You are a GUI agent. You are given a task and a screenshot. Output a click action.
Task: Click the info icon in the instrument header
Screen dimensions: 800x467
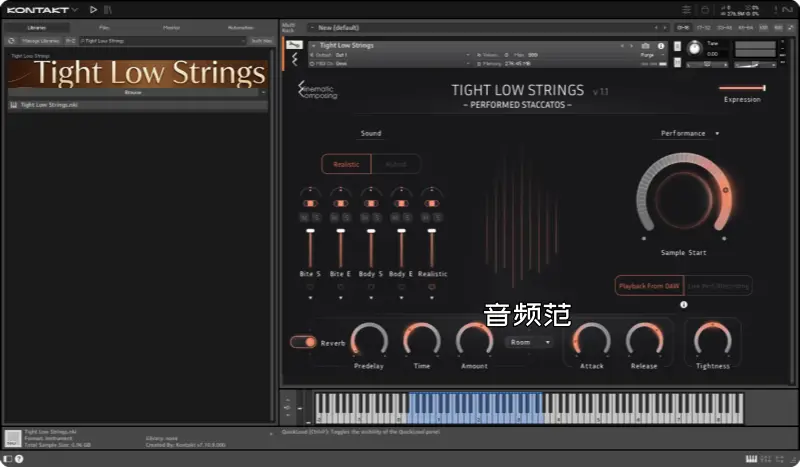pyautogui.click(x=660, y=46)
